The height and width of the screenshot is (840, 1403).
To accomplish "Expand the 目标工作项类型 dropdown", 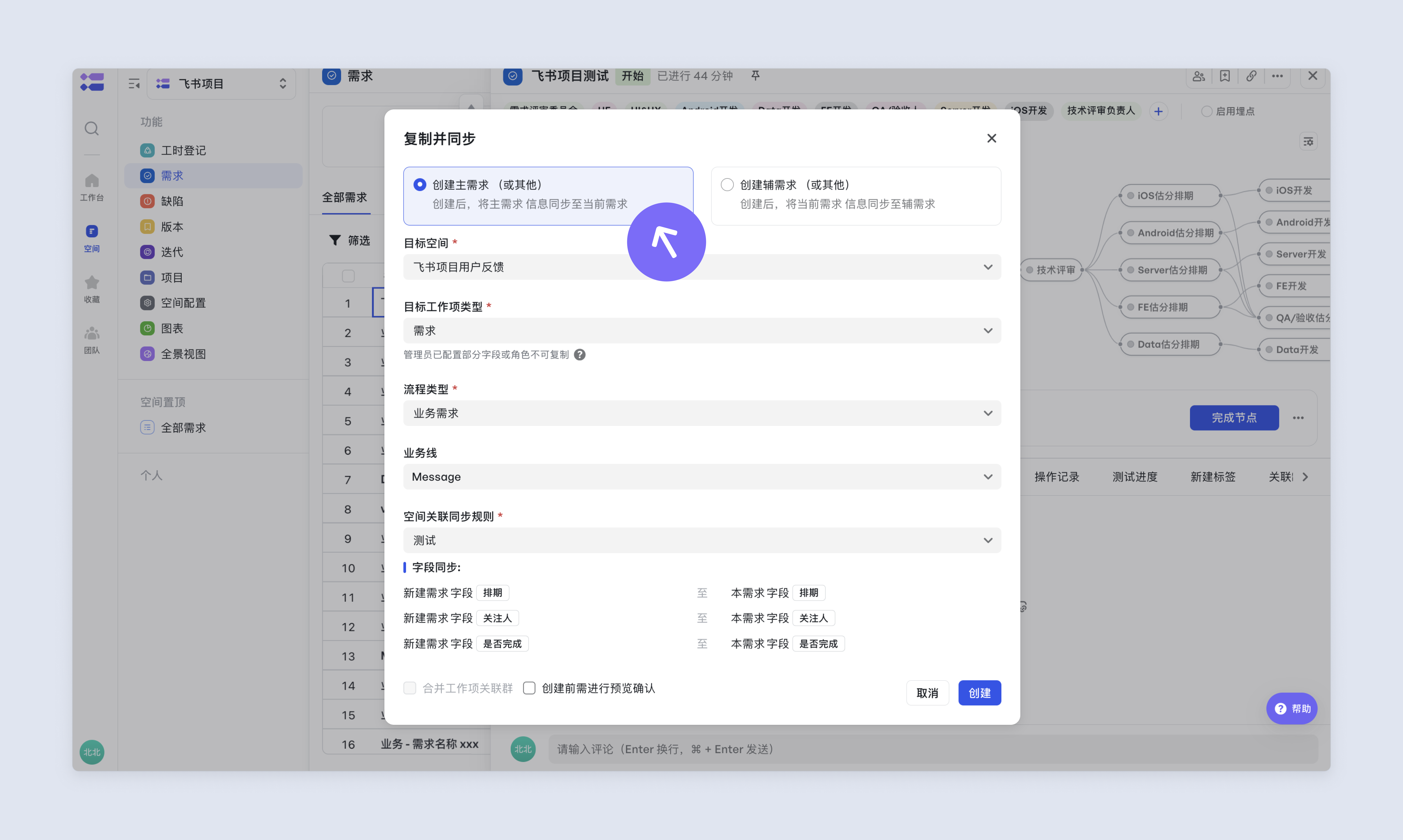I will tap(702, 331).
